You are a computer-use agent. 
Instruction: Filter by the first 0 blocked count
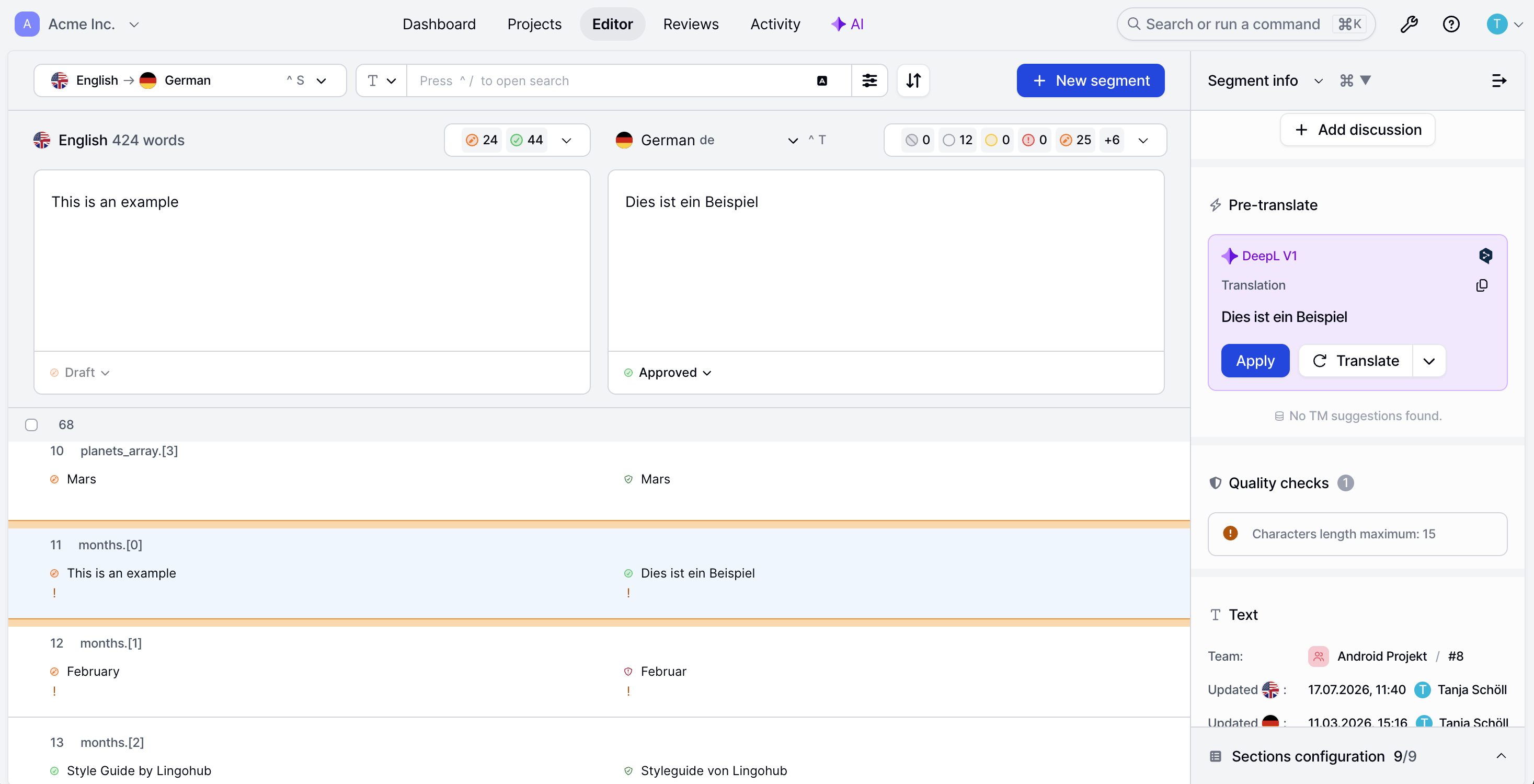[x=918, y=140]
